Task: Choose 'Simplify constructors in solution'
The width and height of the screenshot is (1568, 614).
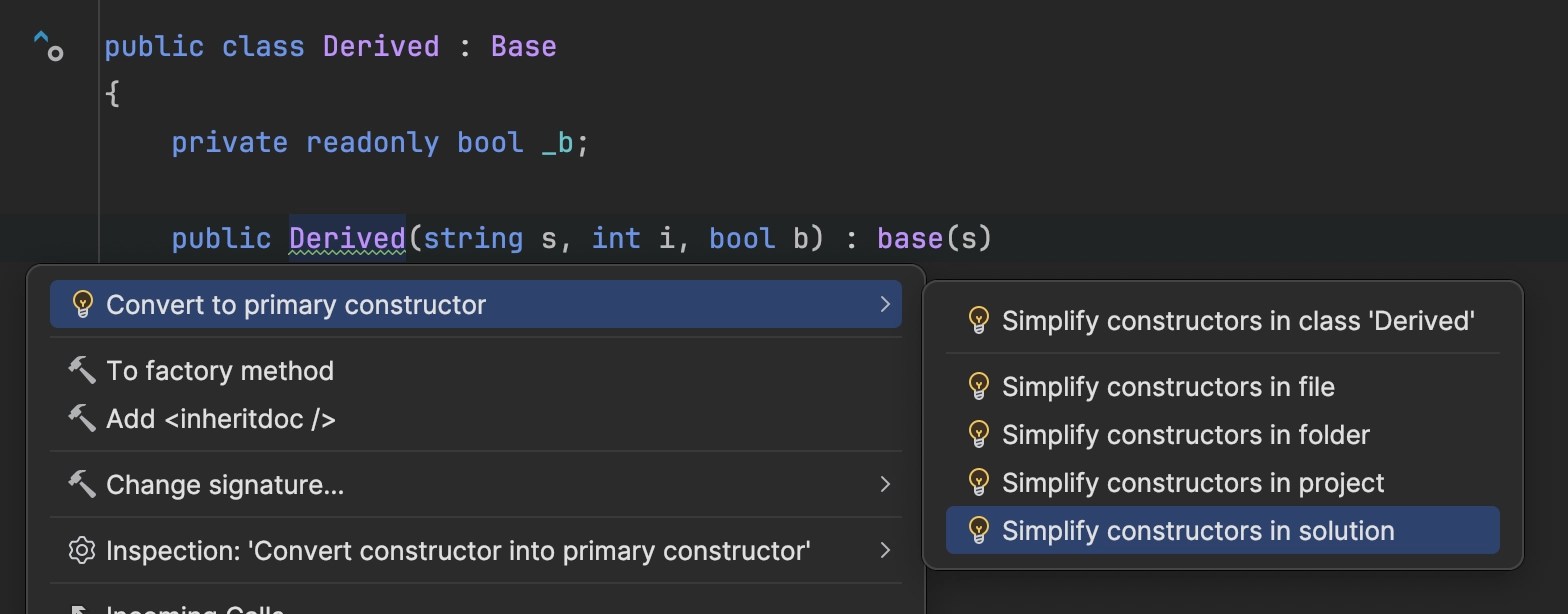Action: pyautogui.click(x=1196, y=530)
